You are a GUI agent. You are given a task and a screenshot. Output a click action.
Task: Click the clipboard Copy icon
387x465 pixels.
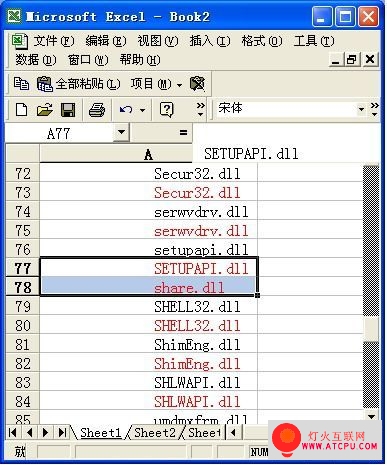[21, 83]
